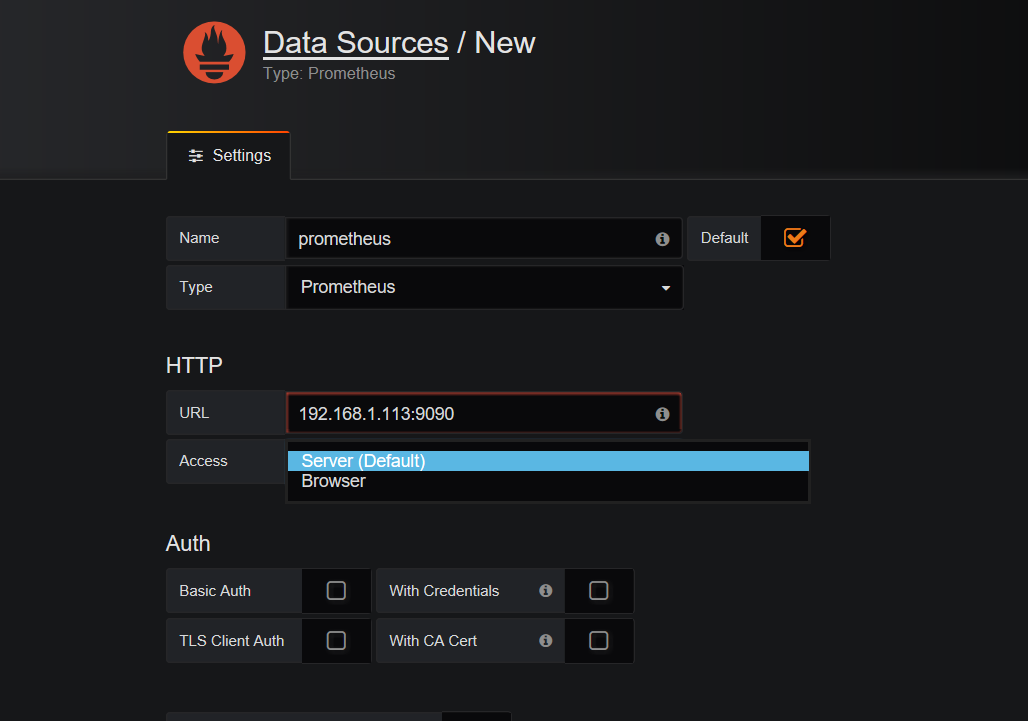Image resolution: width=1028 pixels, height=721 pixels.
Task: Click the sliders icon on the Settings tab
Action: click(195, 156)
